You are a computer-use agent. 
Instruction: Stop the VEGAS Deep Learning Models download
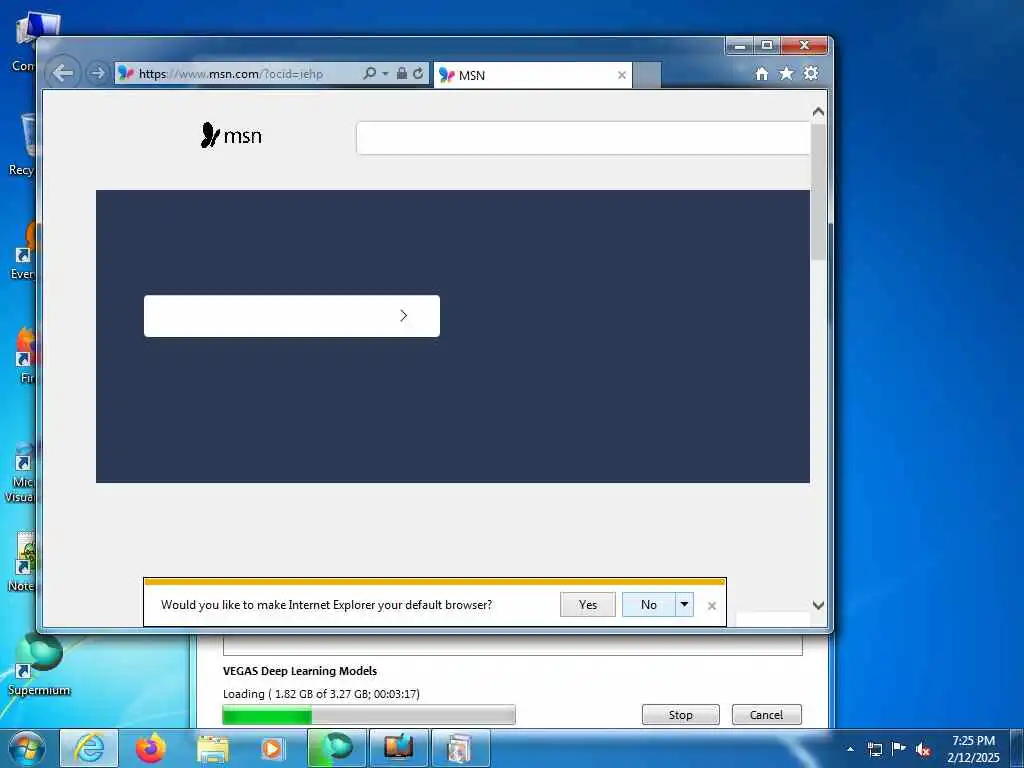680,715
